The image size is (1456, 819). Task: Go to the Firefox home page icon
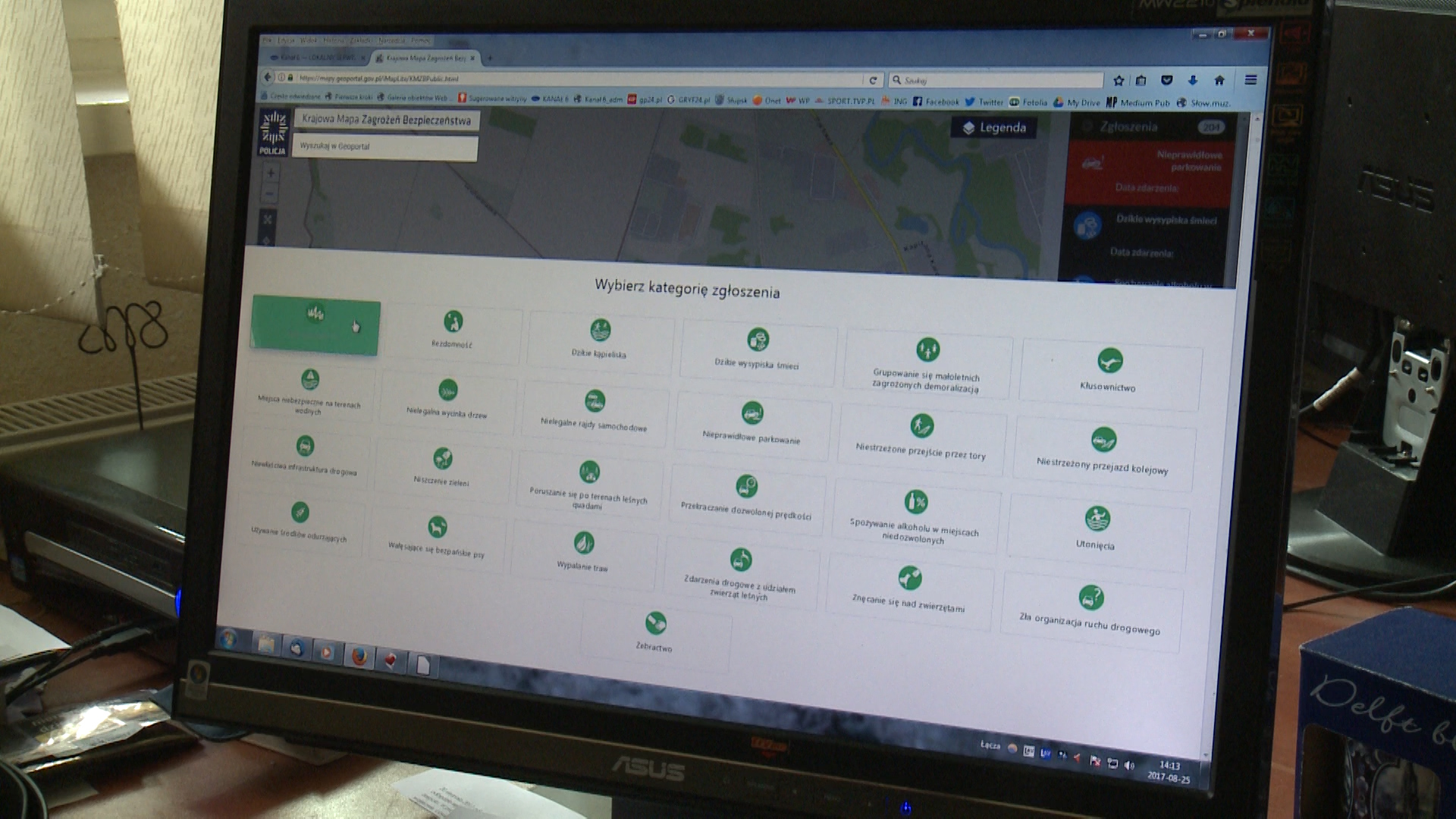click(1219, 80)
